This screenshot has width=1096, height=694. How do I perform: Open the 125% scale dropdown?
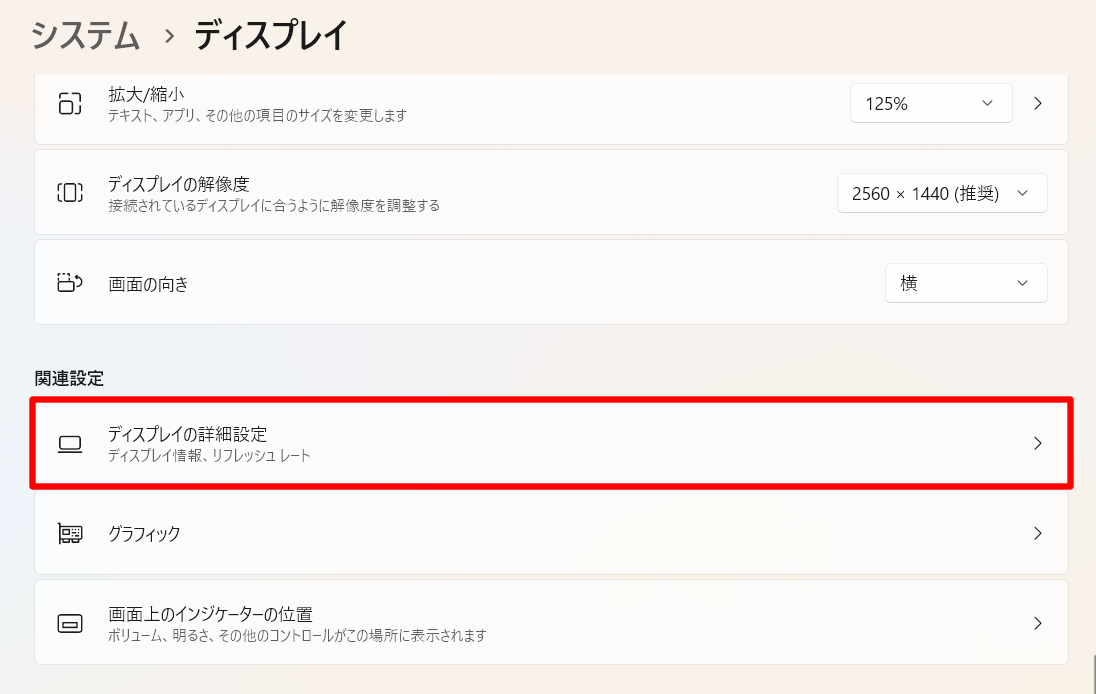click(931, 103)
